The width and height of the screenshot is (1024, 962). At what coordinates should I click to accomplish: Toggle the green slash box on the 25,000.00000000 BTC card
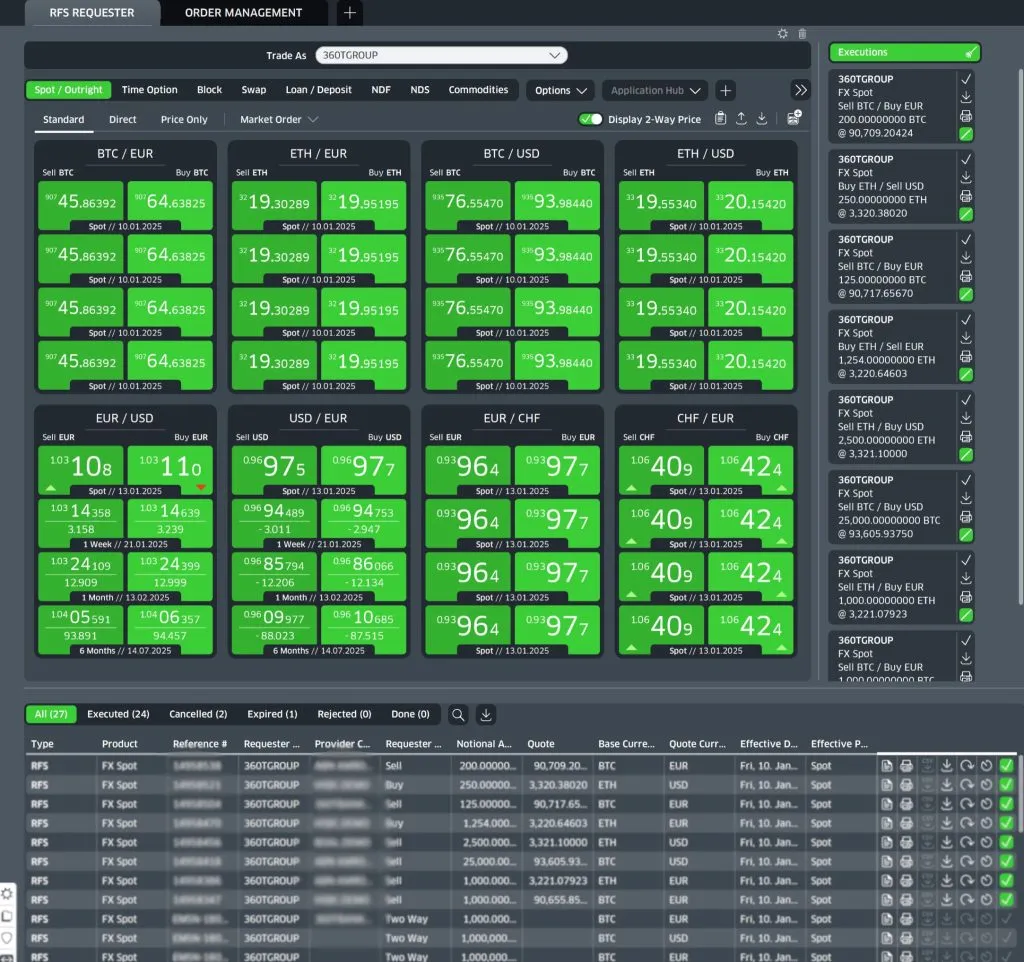(966, 535)
